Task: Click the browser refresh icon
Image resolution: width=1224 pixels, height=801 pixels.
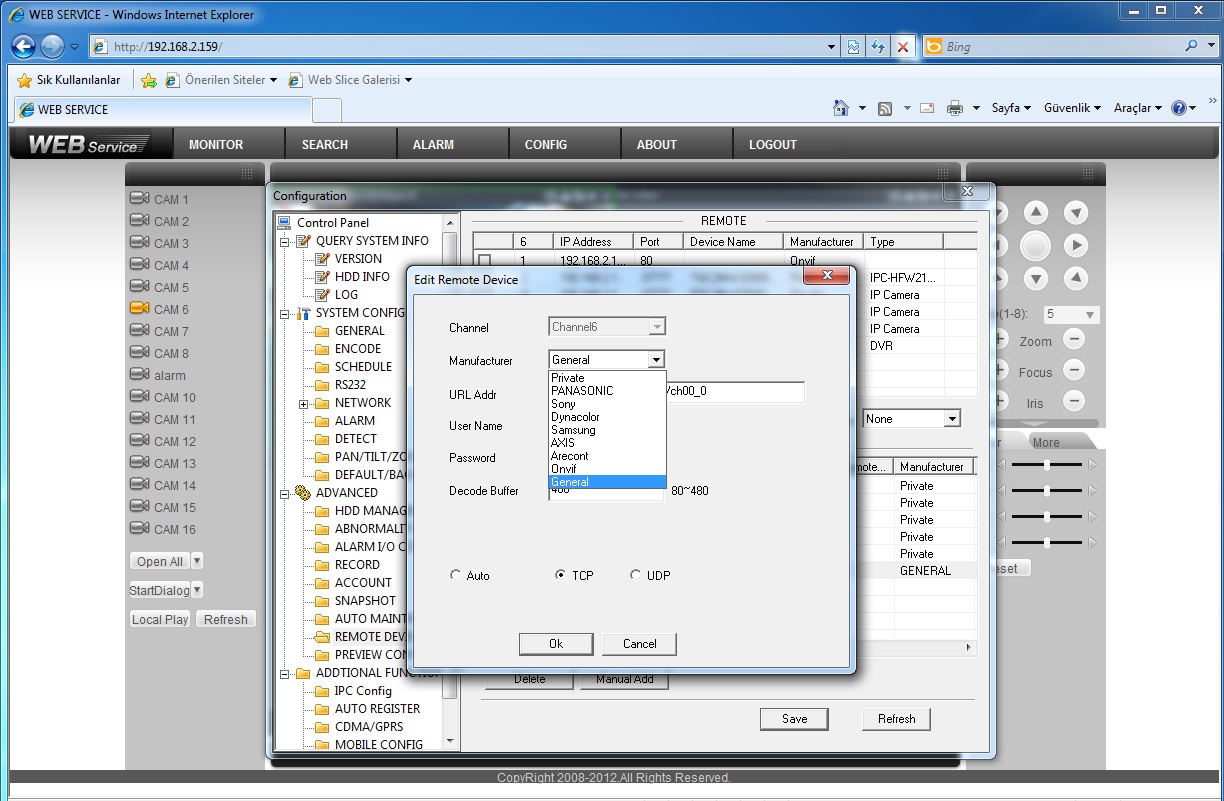Action: 879,47
